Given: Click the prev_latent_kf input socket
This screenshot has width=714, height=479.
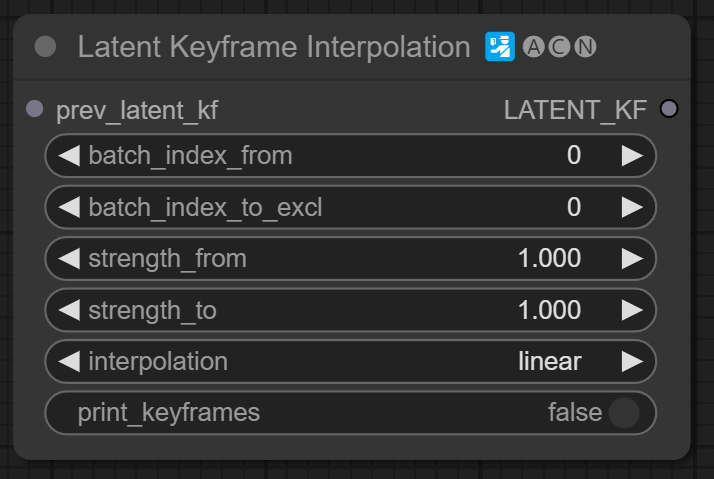Looking at the screenshot, I should point(35,109).
